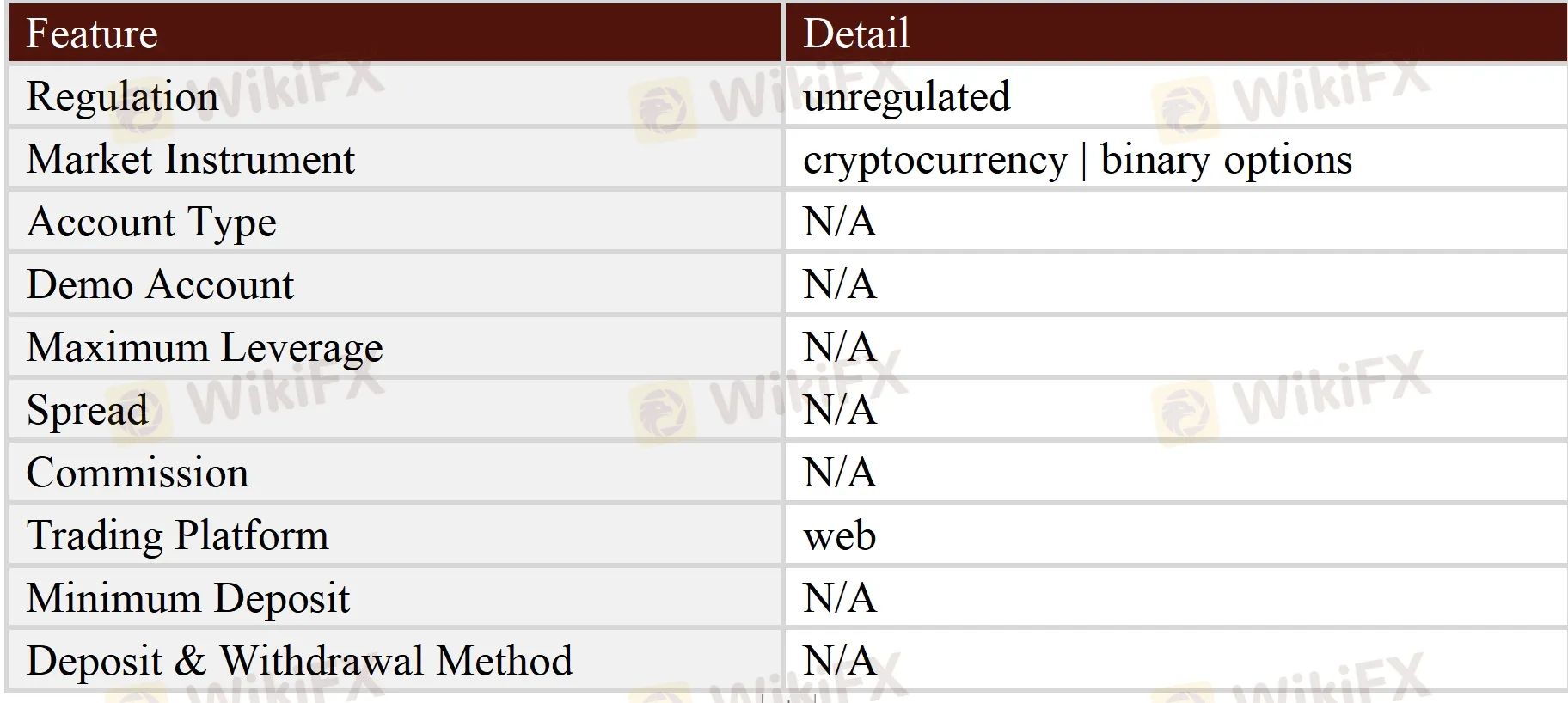Screen dimensions: 1568x703
Task: Select the Market Instrument label
Action: (x=190, y=159)
